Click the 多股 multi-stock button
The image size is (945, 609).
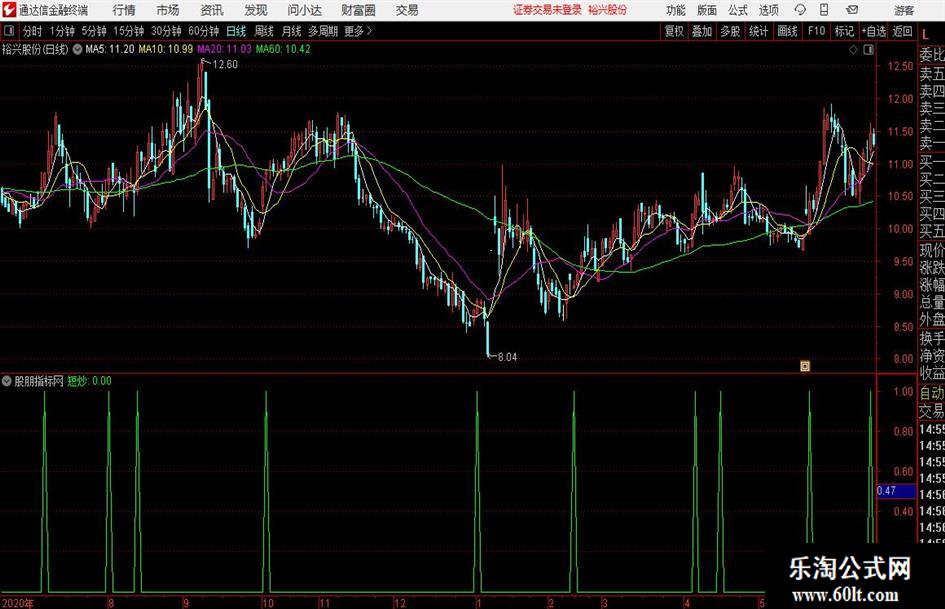[x=730, y=31]
